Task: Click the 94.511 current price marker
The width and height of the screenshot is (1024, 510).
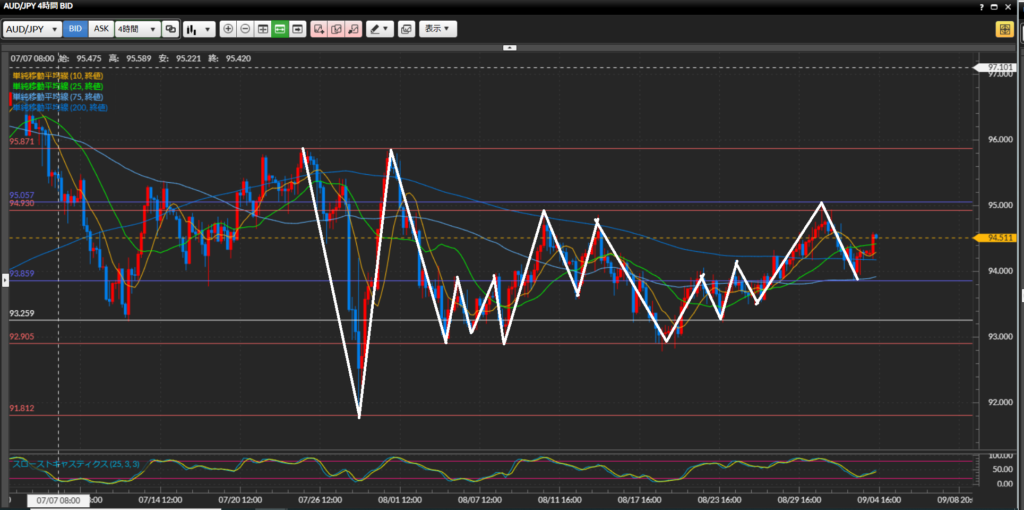Action: (x=1001, y=238)
